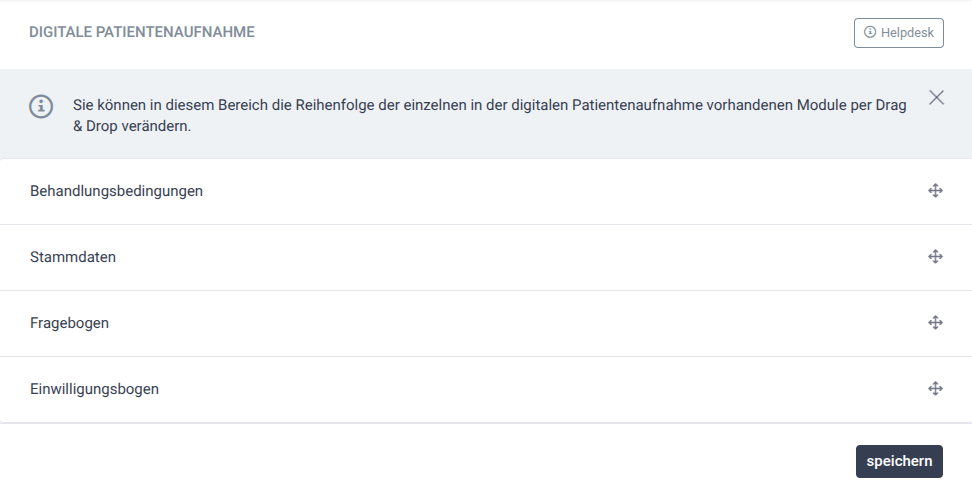Click the info circle icon in the banner
The width and height of the screenshot is (972, 497).
[41, 106]
